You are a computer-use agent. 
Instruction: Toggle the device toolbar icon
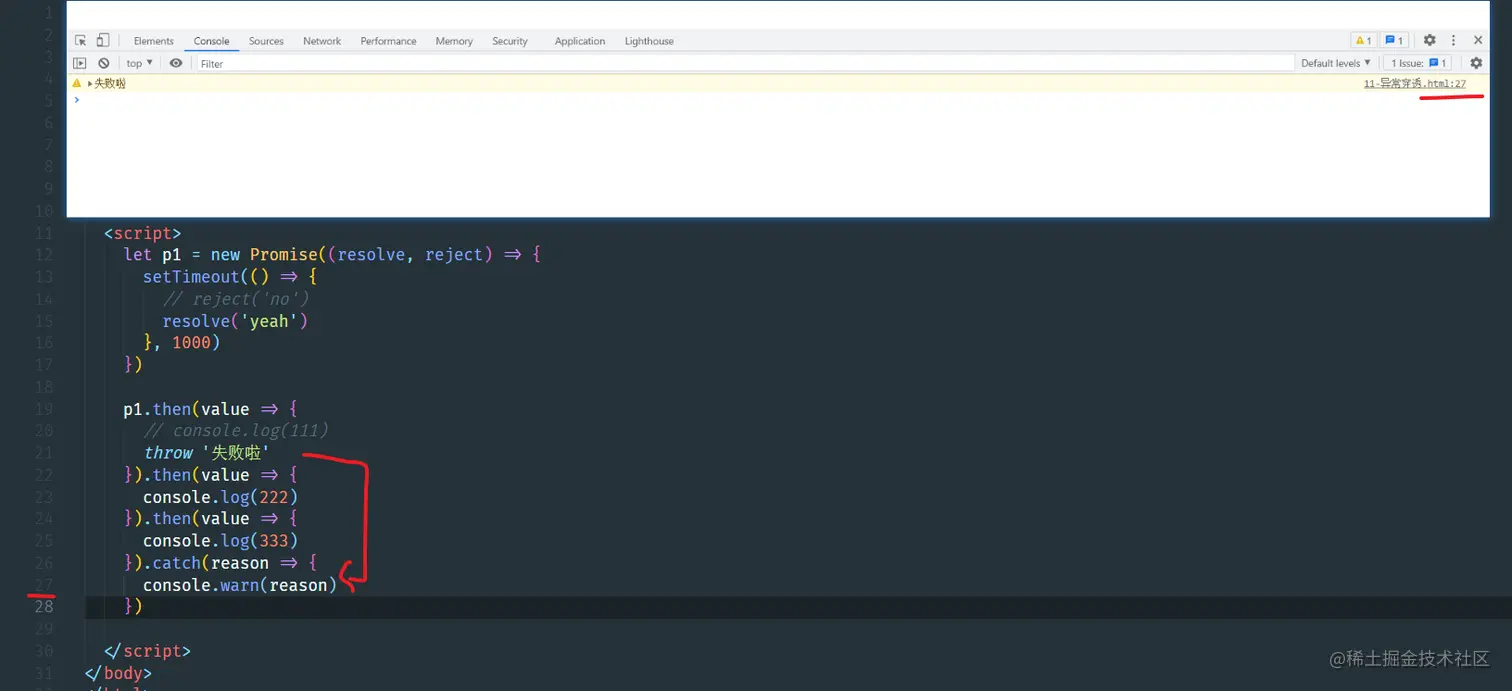pos(102,41)
